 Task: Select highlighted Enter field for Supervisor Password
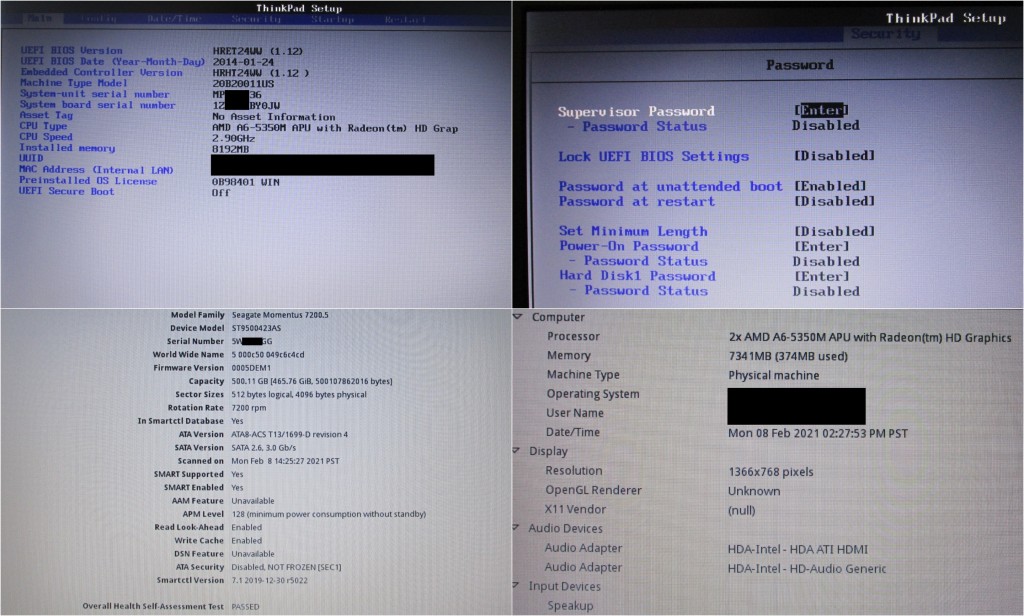pos(821,110)
